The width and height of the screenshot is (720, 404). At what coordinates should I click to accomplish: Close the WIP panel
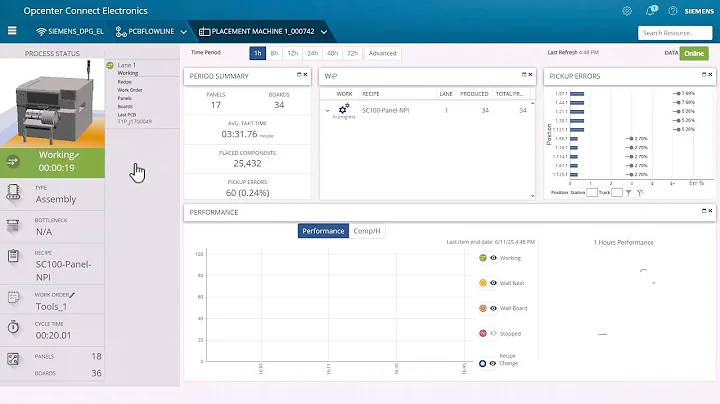530,74
